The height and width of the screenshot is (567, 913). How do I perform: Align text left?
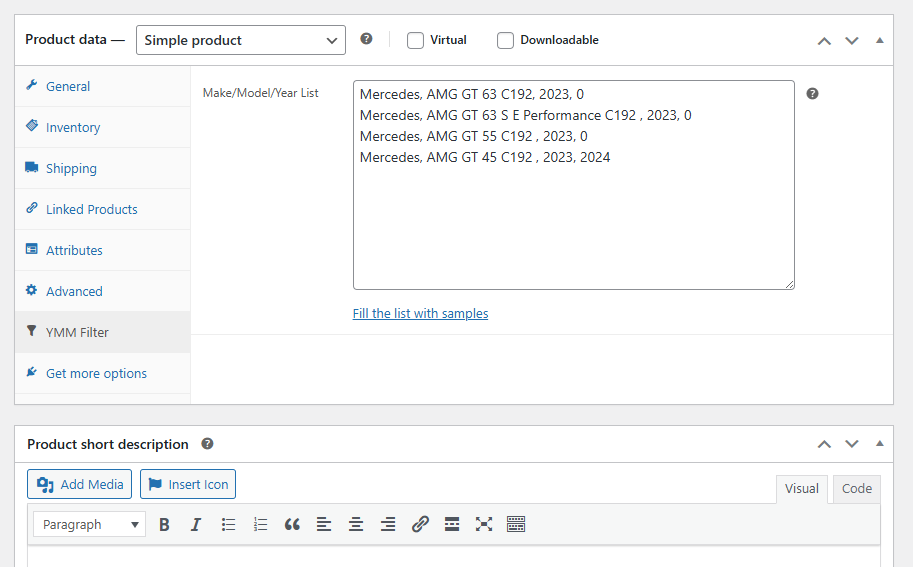pos(324,525)
